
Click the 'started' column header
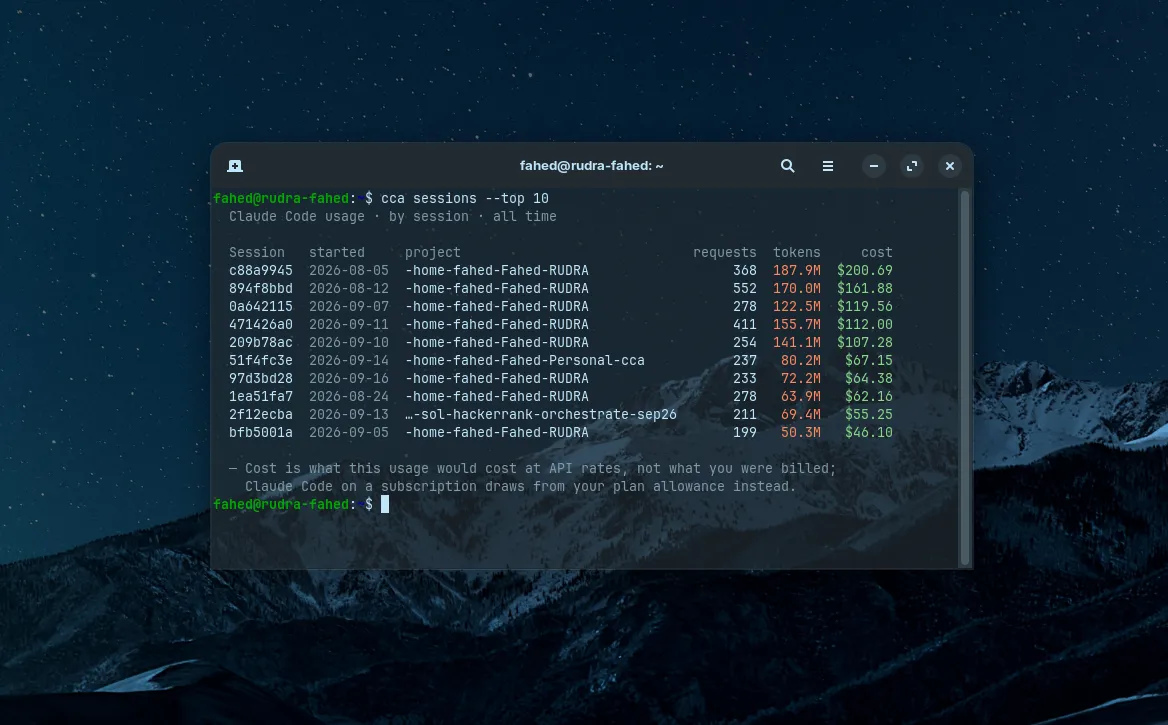click(x=337, y=253)
